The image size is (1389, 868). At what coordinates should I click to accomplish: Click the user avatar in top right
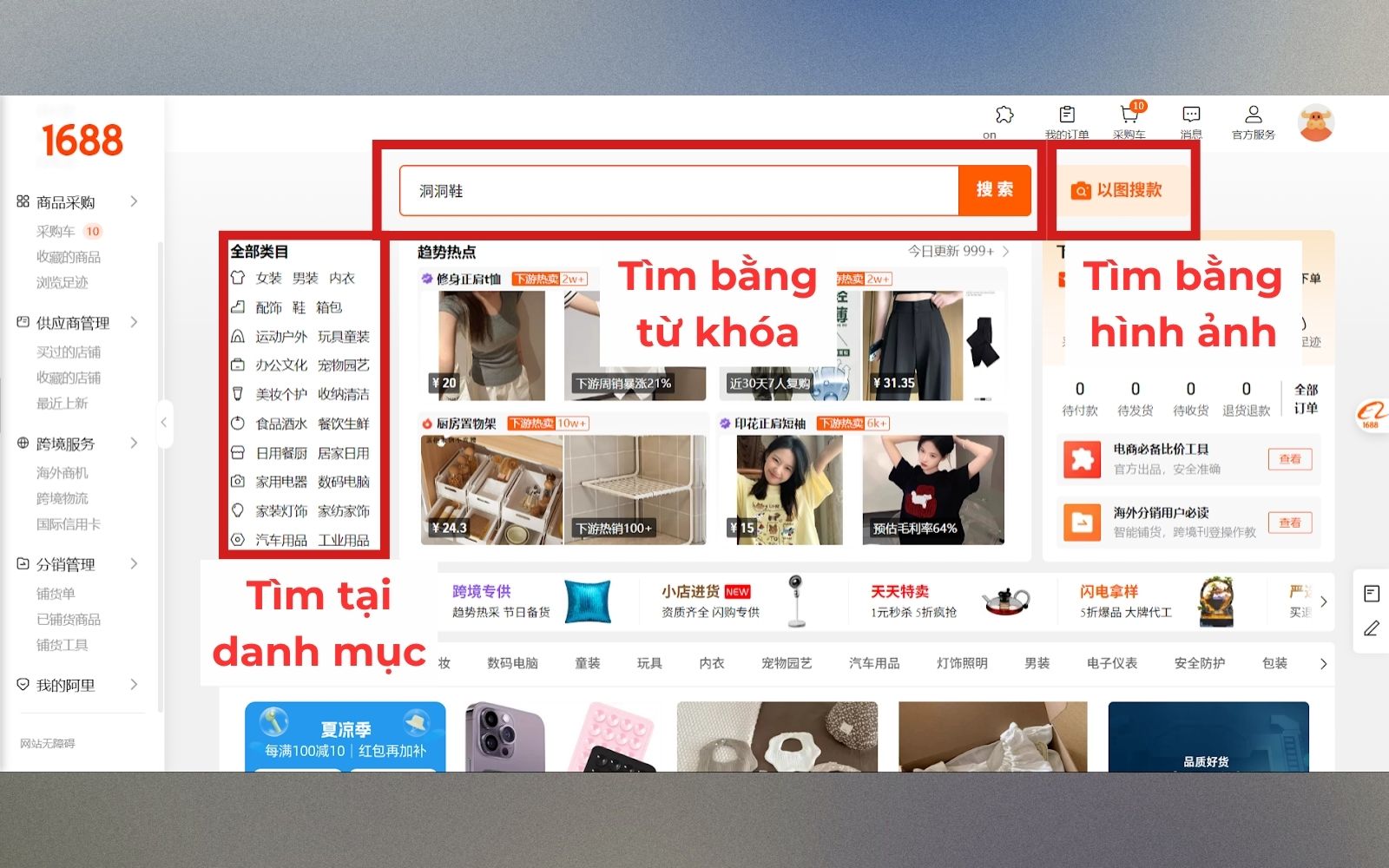tap(1316, 123)
